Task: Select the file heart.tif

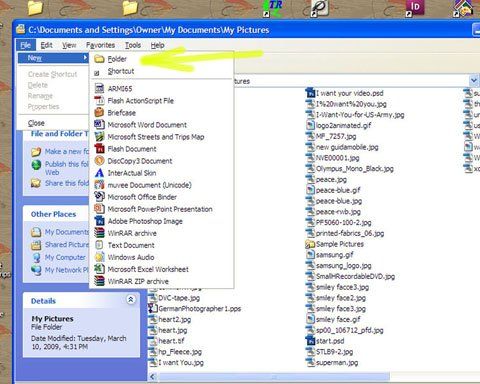Action: click(166, 341)
